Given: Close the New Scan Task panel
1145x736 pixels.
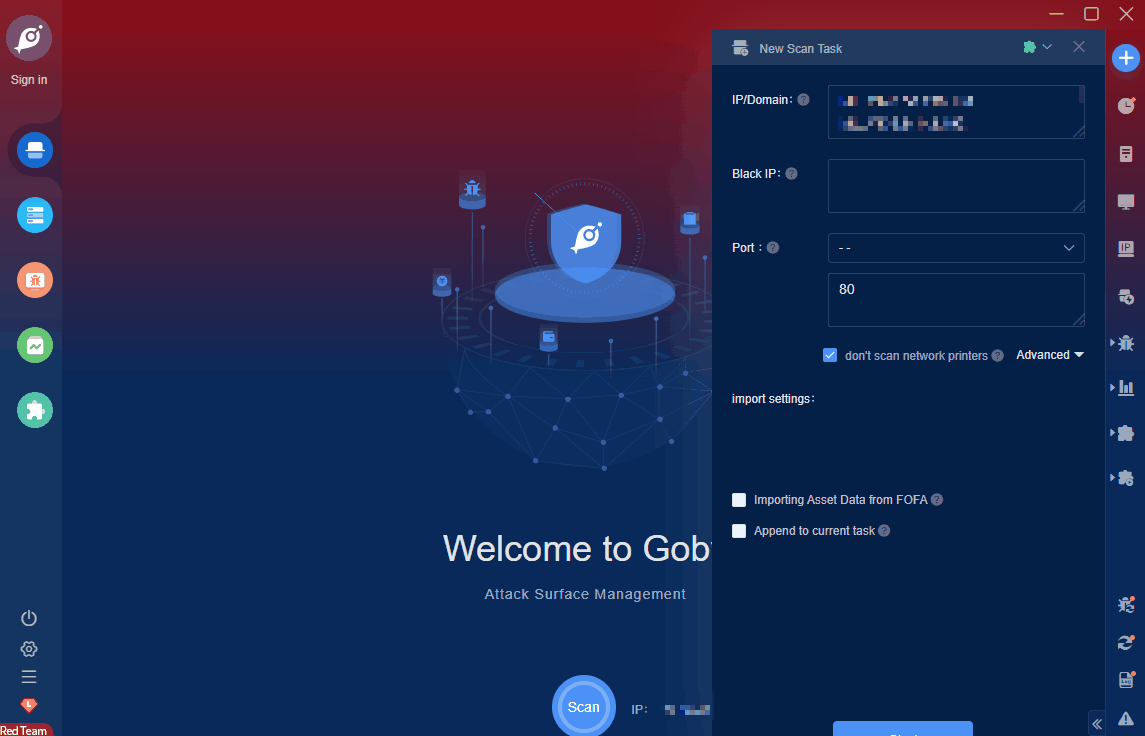Looking at the screenshot, I should pos(1079,47).
